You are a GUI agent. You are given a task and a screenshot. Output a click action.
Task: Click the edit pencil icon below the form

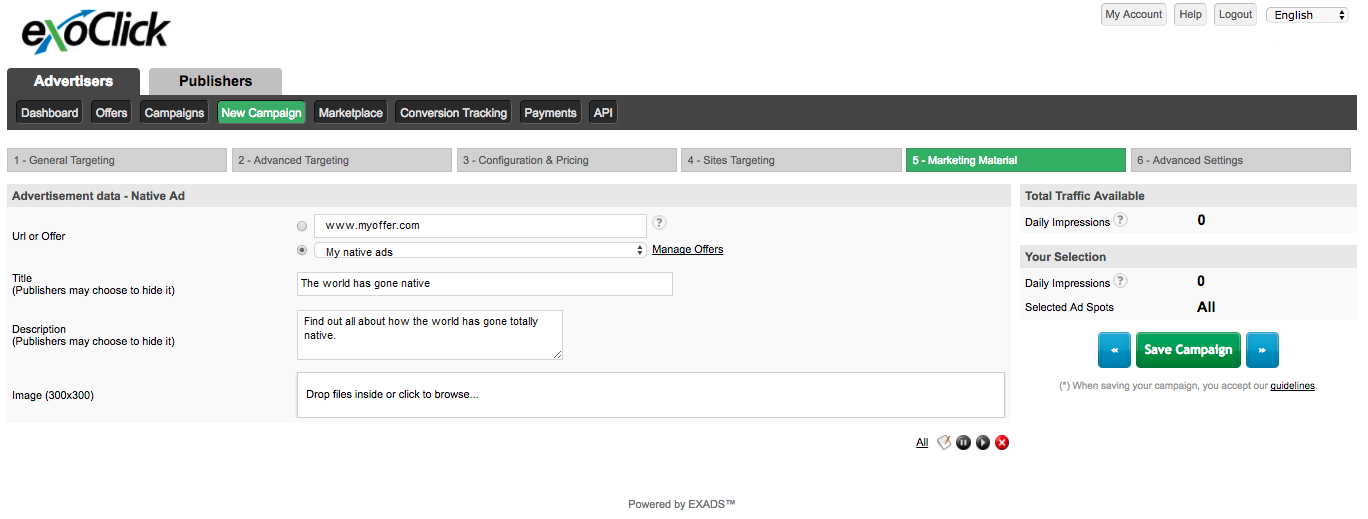tap(944, 442)
